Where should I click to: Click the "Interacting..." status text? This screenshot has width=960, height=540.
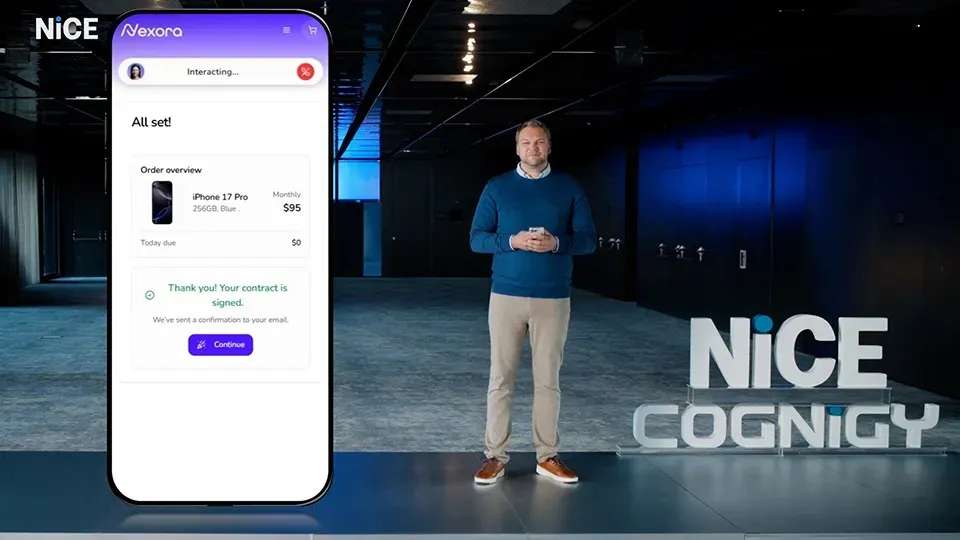tap(213, 72)
